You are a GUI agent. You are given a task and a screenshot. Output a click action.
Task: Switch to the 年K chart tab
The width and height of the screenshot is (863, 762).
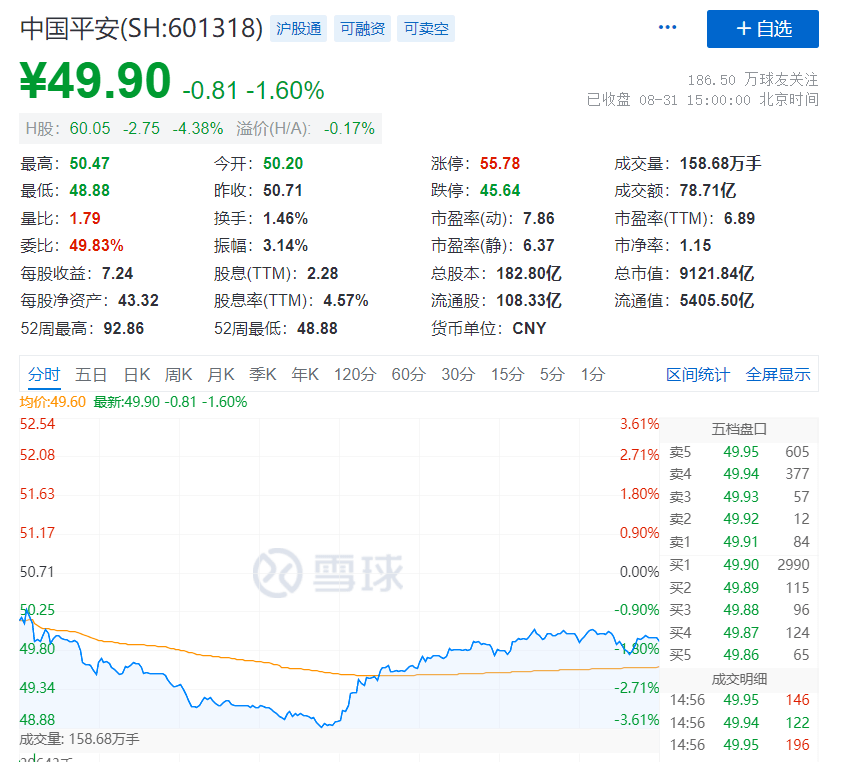[x=305, y=375]
